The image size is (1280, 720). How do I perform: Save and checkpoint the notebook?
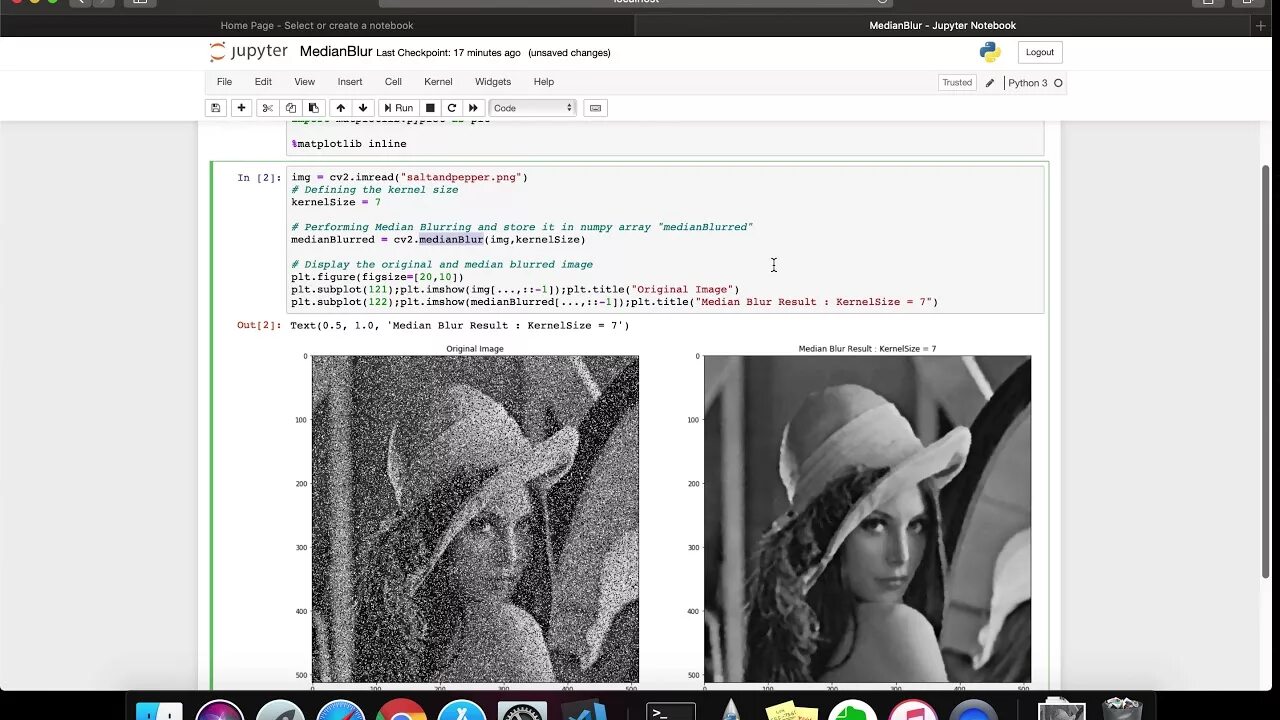pos(215,108)
